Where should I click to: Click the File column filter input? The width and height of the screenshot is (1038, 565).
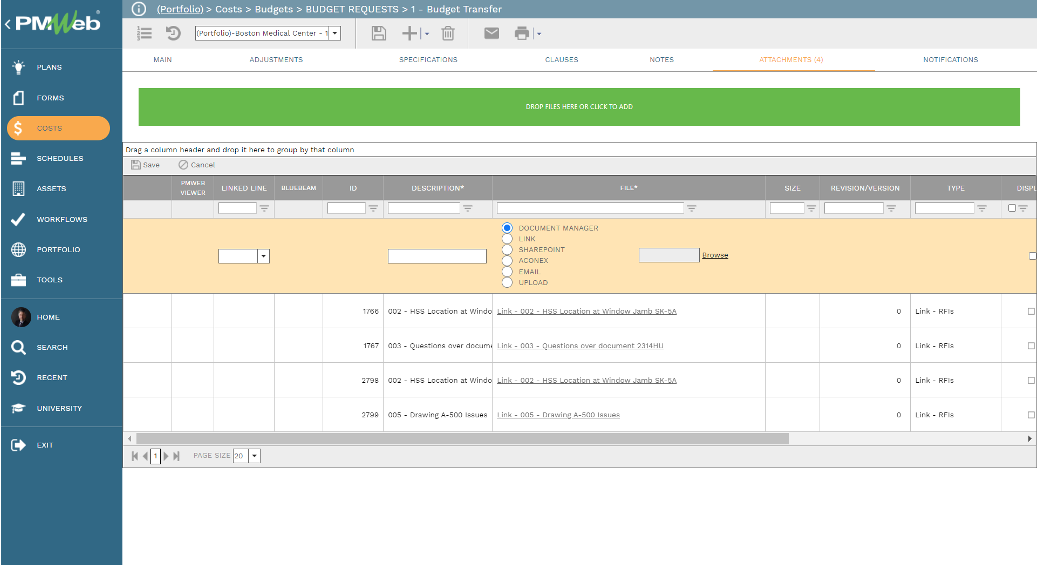pyautogui.click(x=590, y=208)
